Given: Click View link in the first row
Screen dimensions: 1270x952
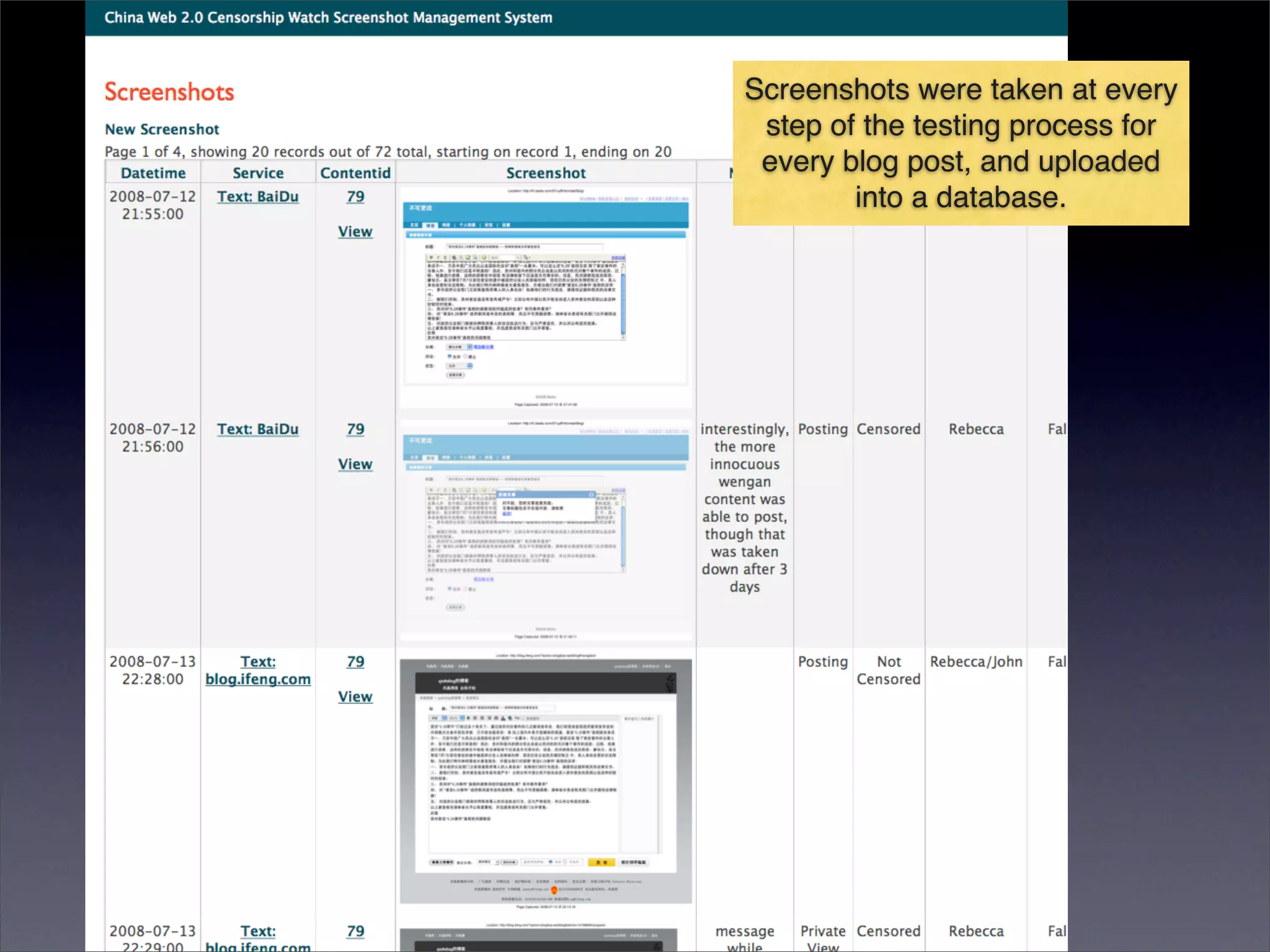Looking at the screenshot, I should tap(355, 232).
